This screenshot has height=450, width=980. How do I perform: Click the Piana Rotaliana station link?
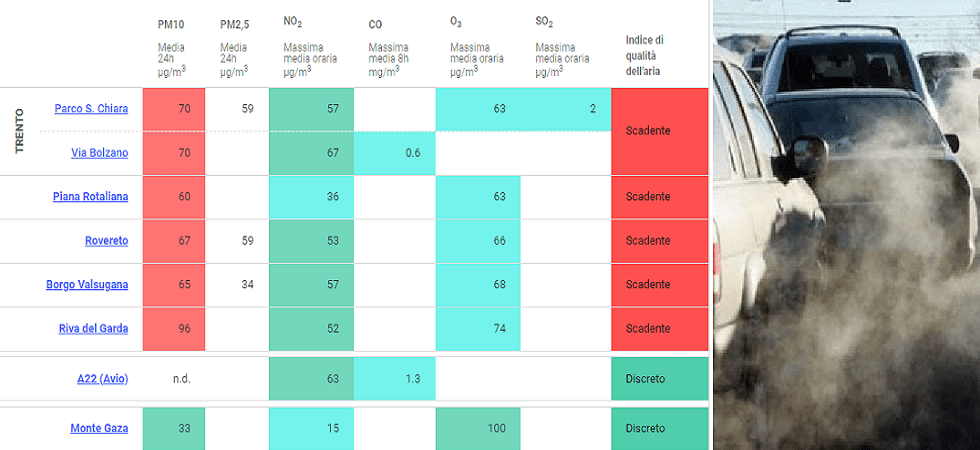click(x=90, y=197)
